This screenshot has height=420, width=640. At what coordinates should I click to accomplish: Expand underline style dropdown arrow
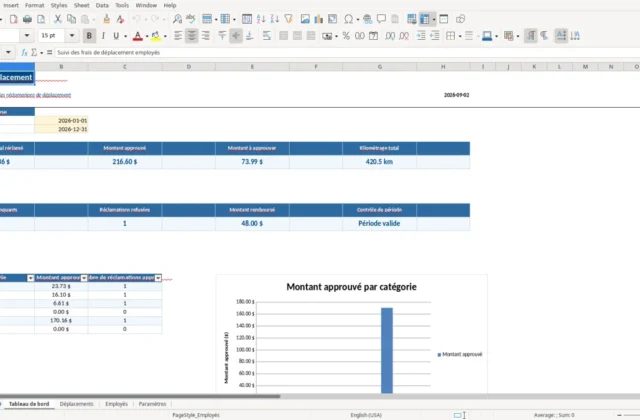pos(125,36)
